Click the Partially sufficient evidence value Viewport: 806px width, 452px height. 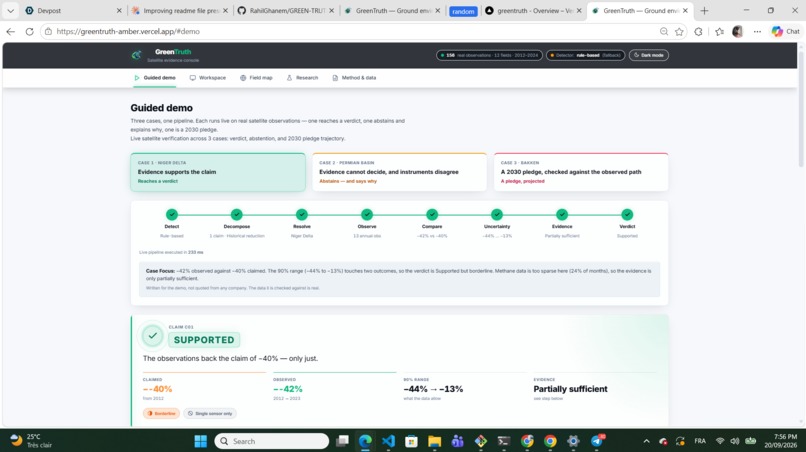tap(570, 389)
